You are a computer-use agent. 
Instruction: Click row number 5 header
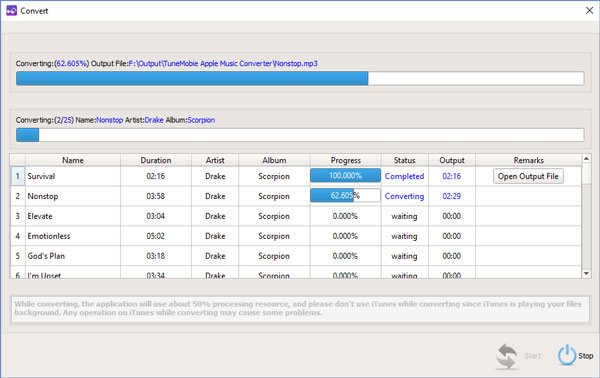(x=18, y=256)
